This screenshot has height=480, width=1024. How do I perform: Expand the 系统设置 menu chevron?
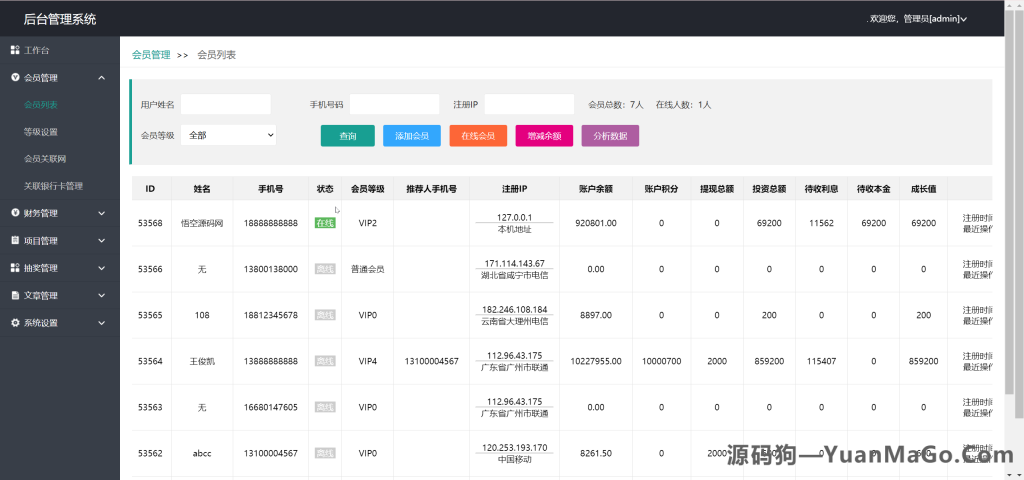click(x=102, y=323)
